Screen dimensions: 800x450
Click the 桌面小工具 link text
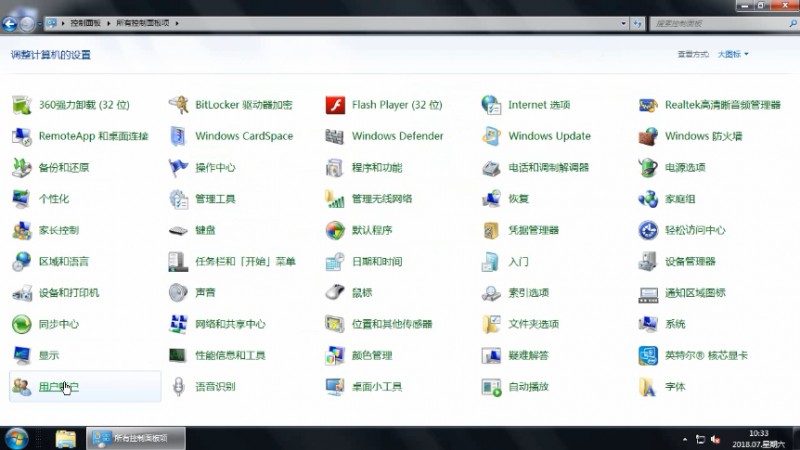coord(377,387)
